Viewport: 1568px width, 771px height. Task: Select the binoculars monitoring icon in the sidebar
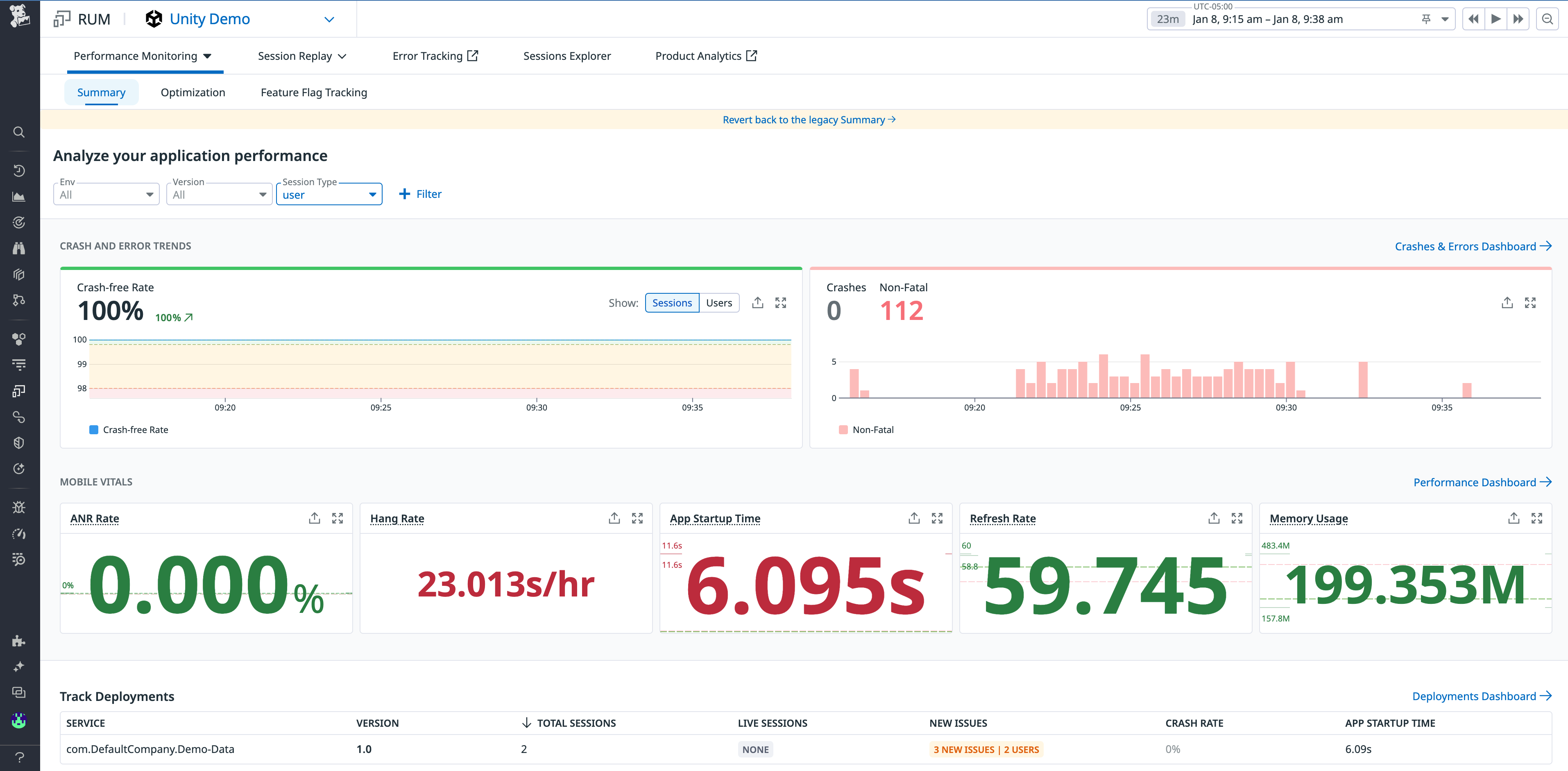pyautogui.click(x=19, y=248)
